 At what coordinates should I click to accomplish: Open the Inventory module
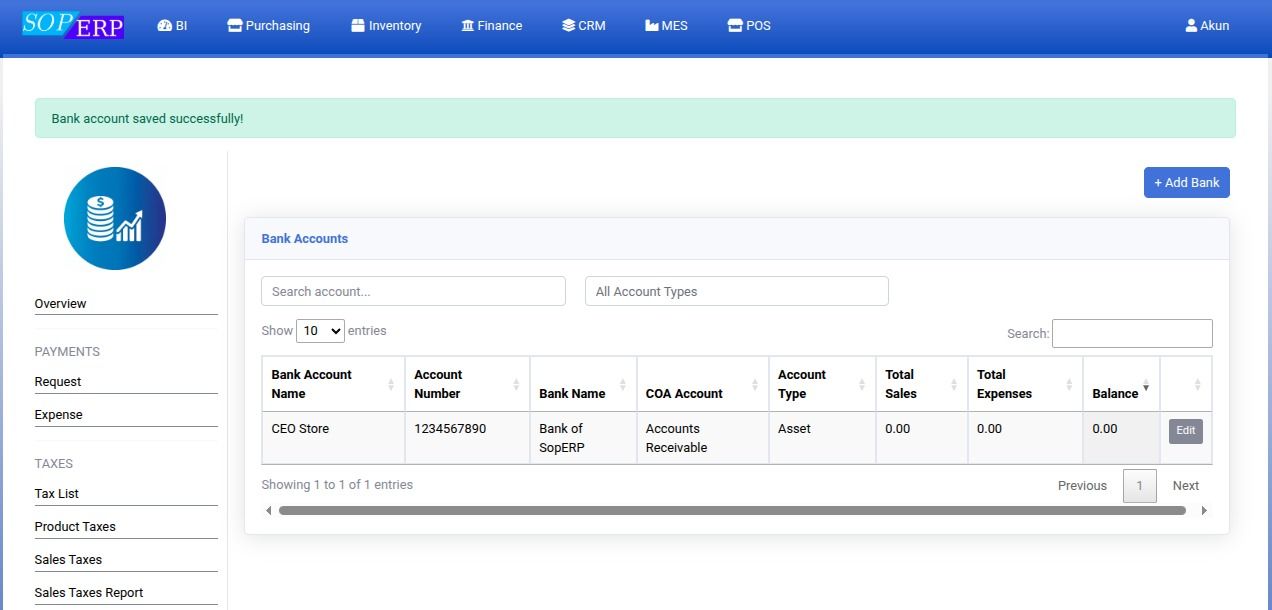386,26
